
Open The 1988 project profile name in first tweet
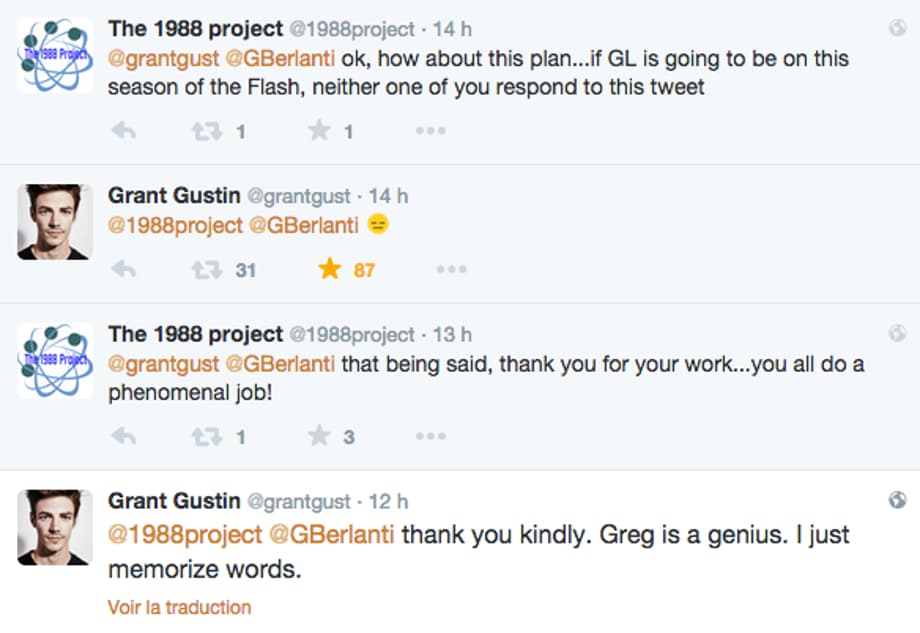[x=195, y=28]
